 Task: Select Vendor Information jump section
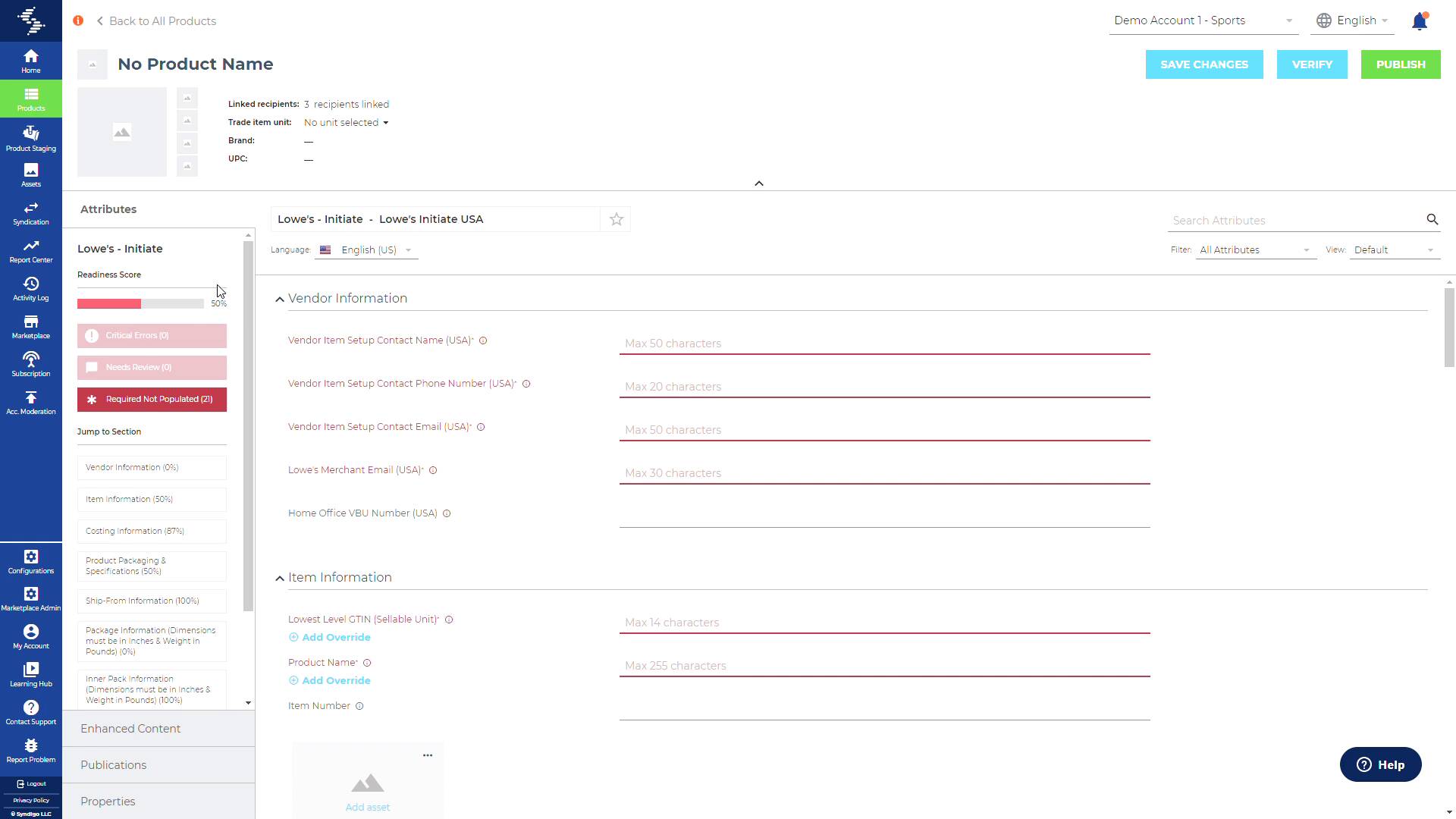click(x=150, y=467)
